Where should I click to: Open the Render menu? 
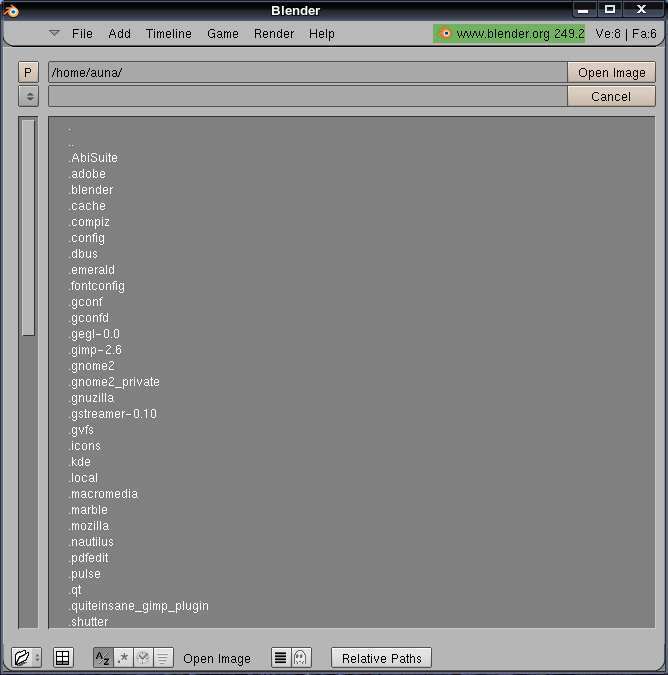click(274, 34)
